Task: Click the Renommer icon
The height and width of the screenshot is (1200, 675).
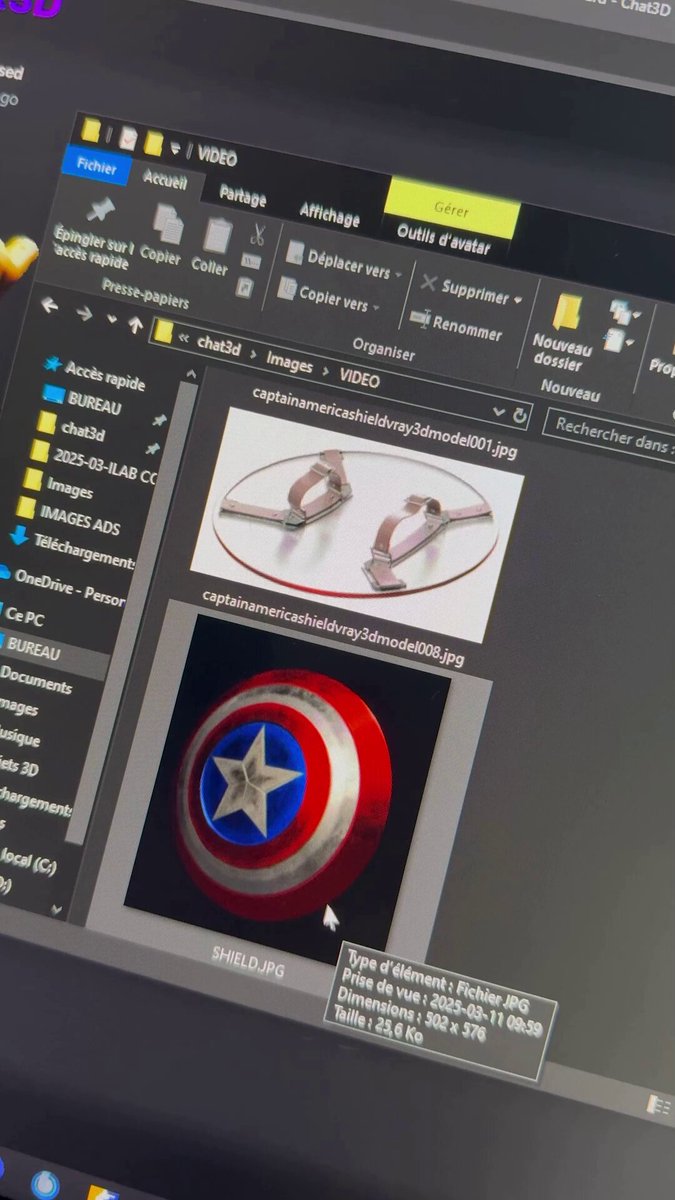Action: (x=420, y=318)
